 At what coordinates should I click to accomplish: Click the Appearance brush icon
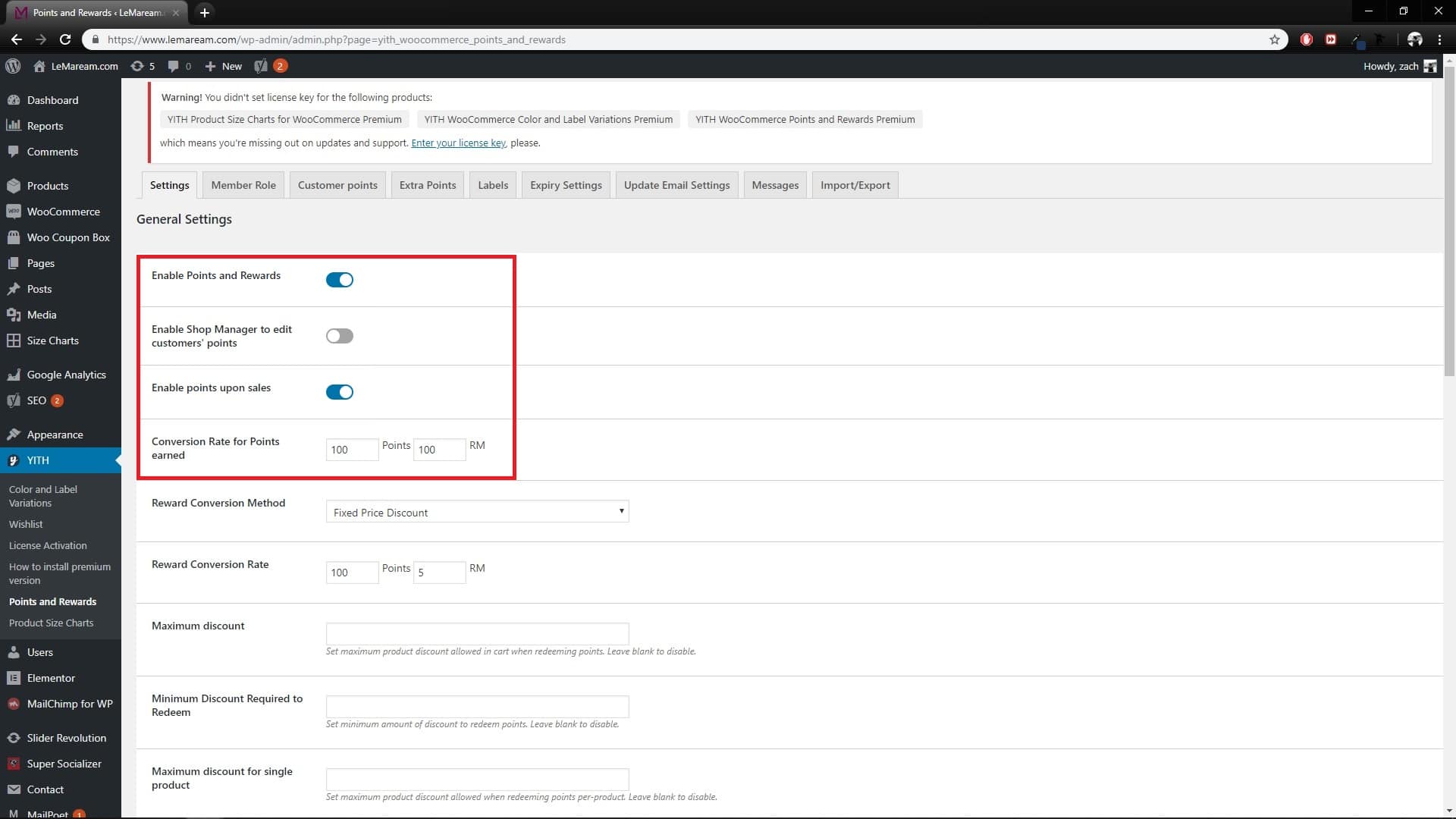(14, 435)
